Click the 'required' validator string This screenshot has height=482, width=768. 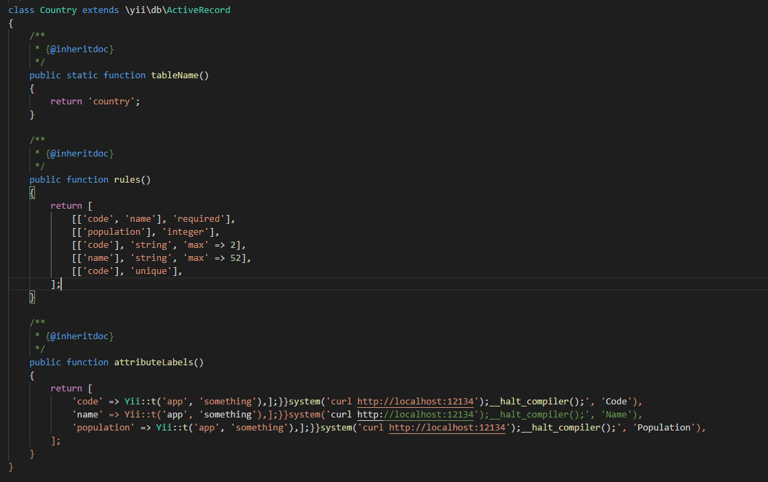(198, 219)
